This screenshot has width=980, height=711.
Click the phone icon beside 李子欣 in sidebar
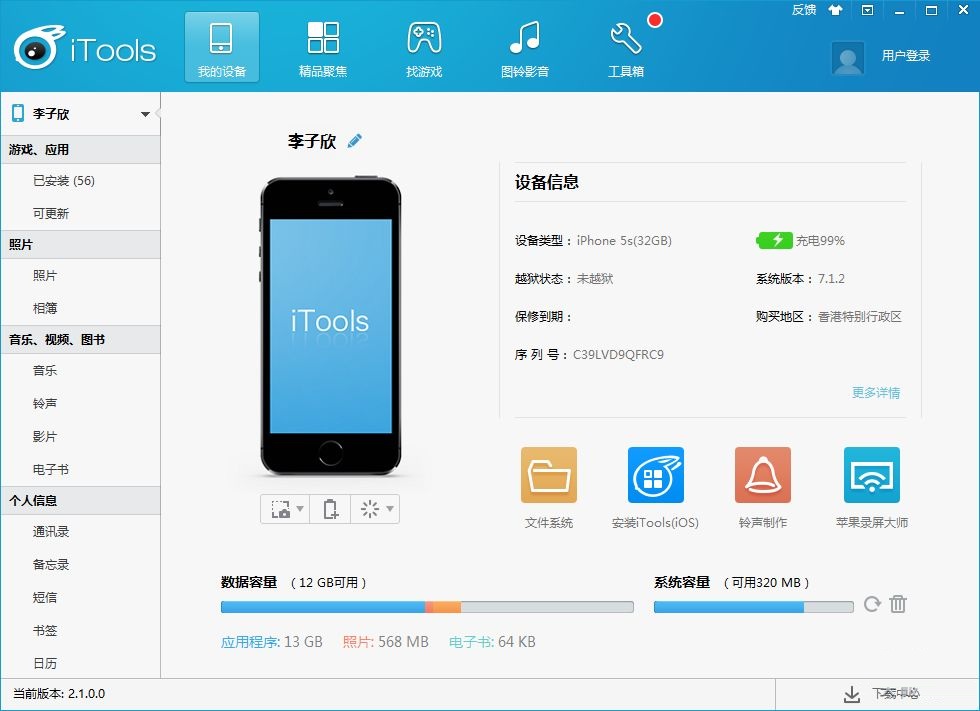click(x=18, y=113)
